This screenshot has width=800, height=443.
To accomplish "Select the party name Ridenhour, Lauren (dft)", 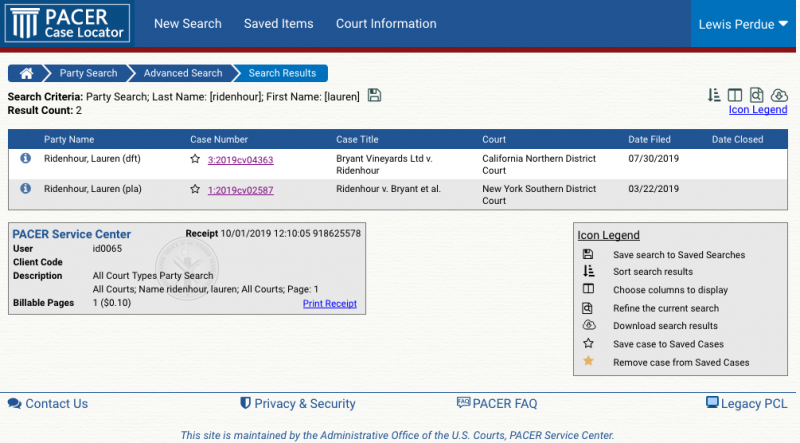I will (92, 158).
